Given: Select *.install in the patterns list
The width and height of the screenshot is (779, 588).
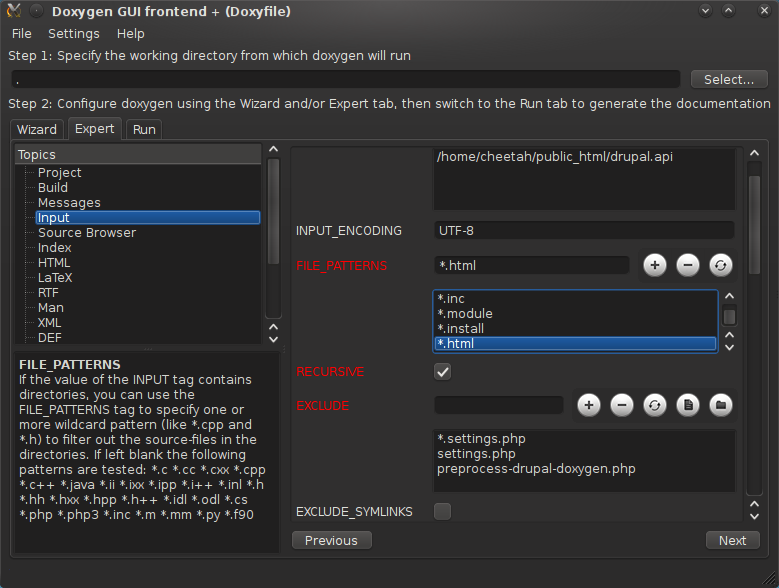Looking at the screenshot, I should pos(575,328).
